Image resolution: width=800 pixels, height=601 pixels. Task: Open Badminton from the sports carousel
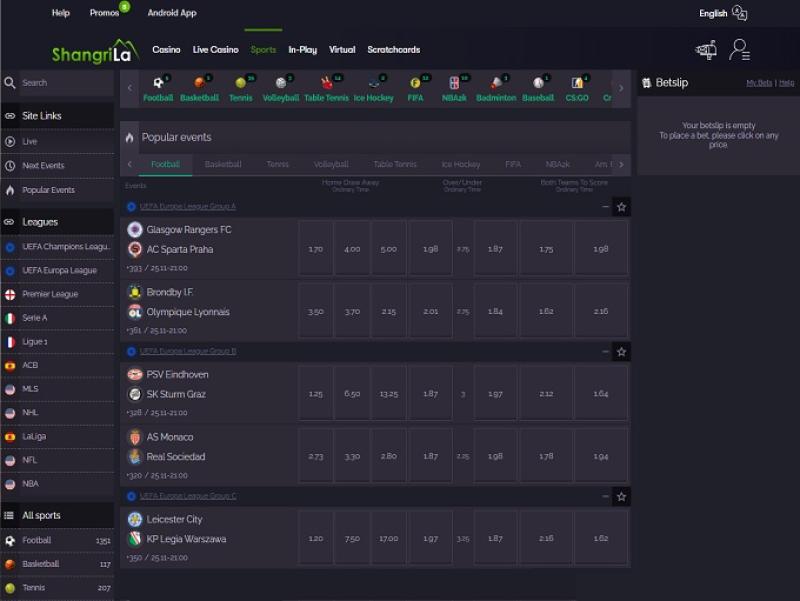496,88
